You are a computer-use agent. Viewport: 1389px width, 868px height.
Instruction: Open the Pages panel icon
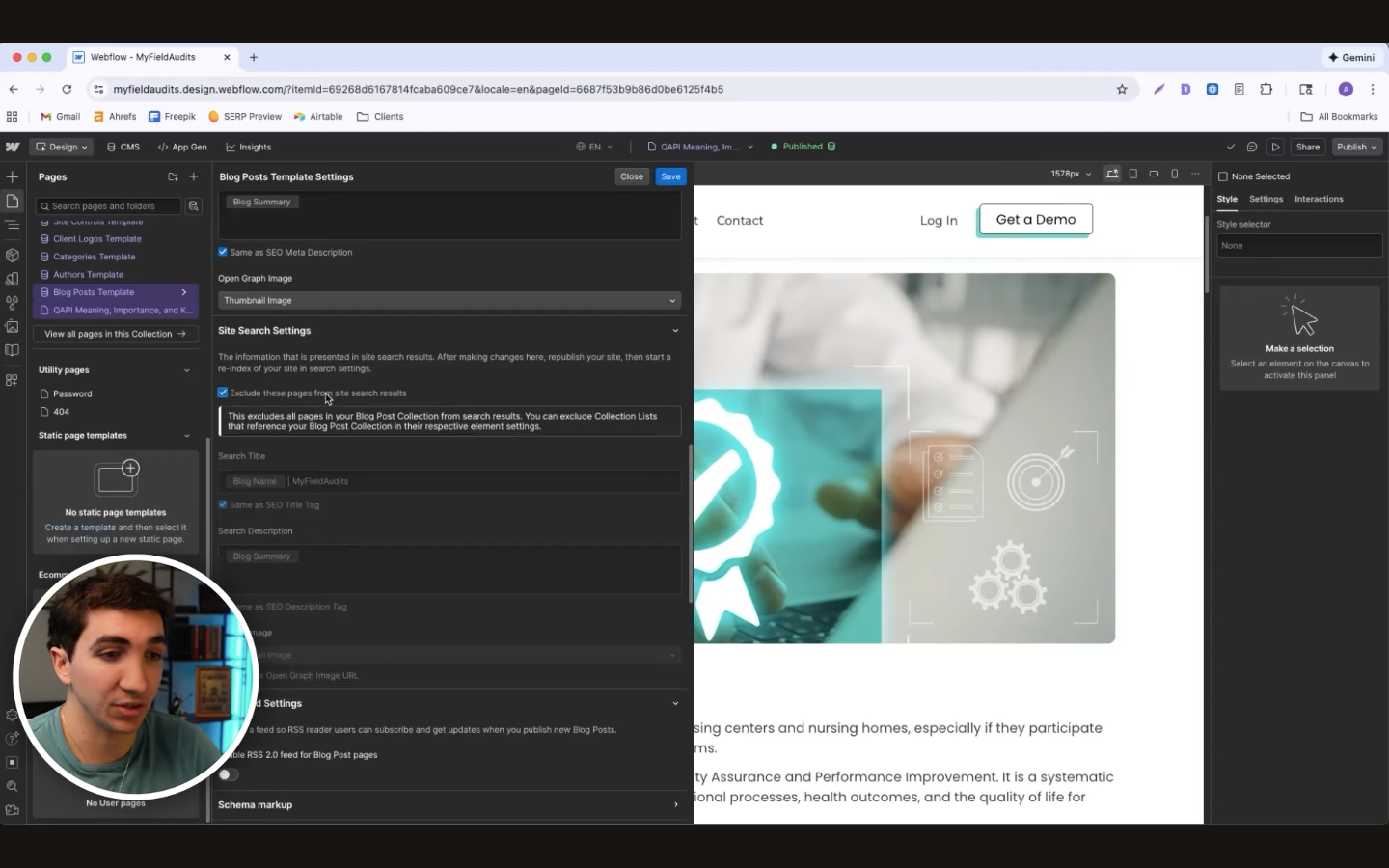tap(13, 201)
